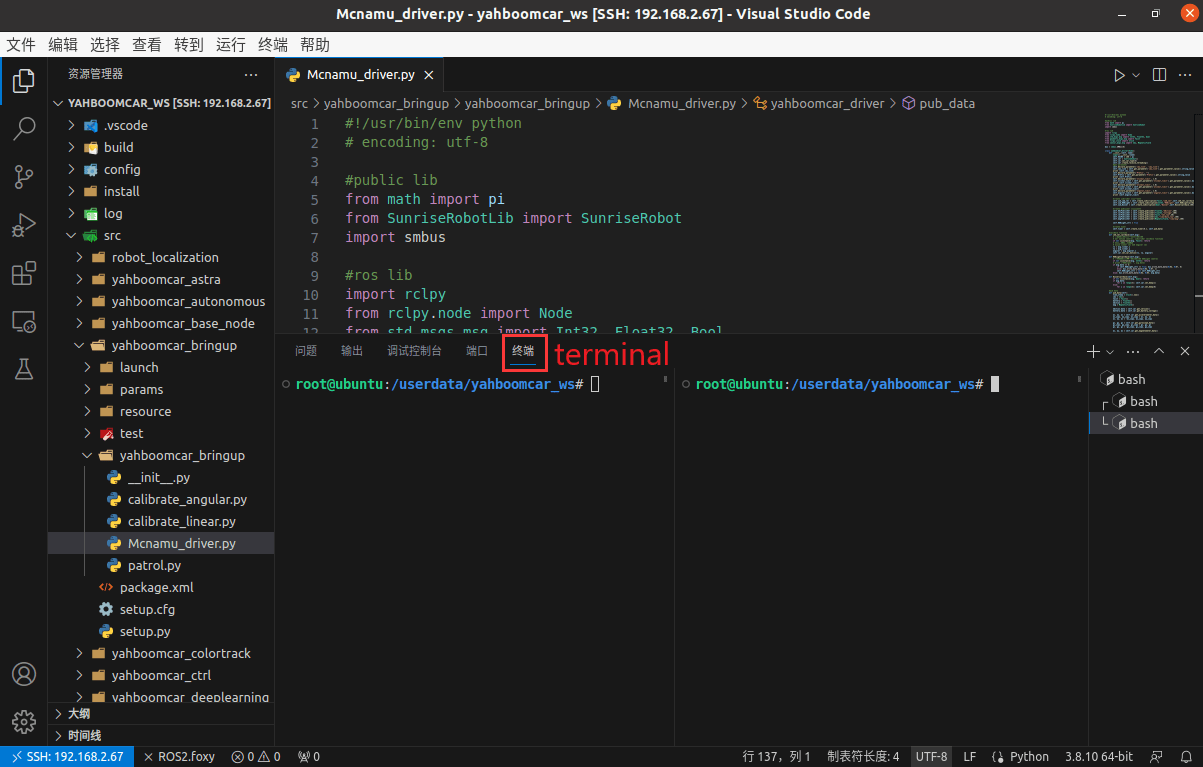Click the UTF-8 encoding selector
1203x767 pixels.
[931, 757]
